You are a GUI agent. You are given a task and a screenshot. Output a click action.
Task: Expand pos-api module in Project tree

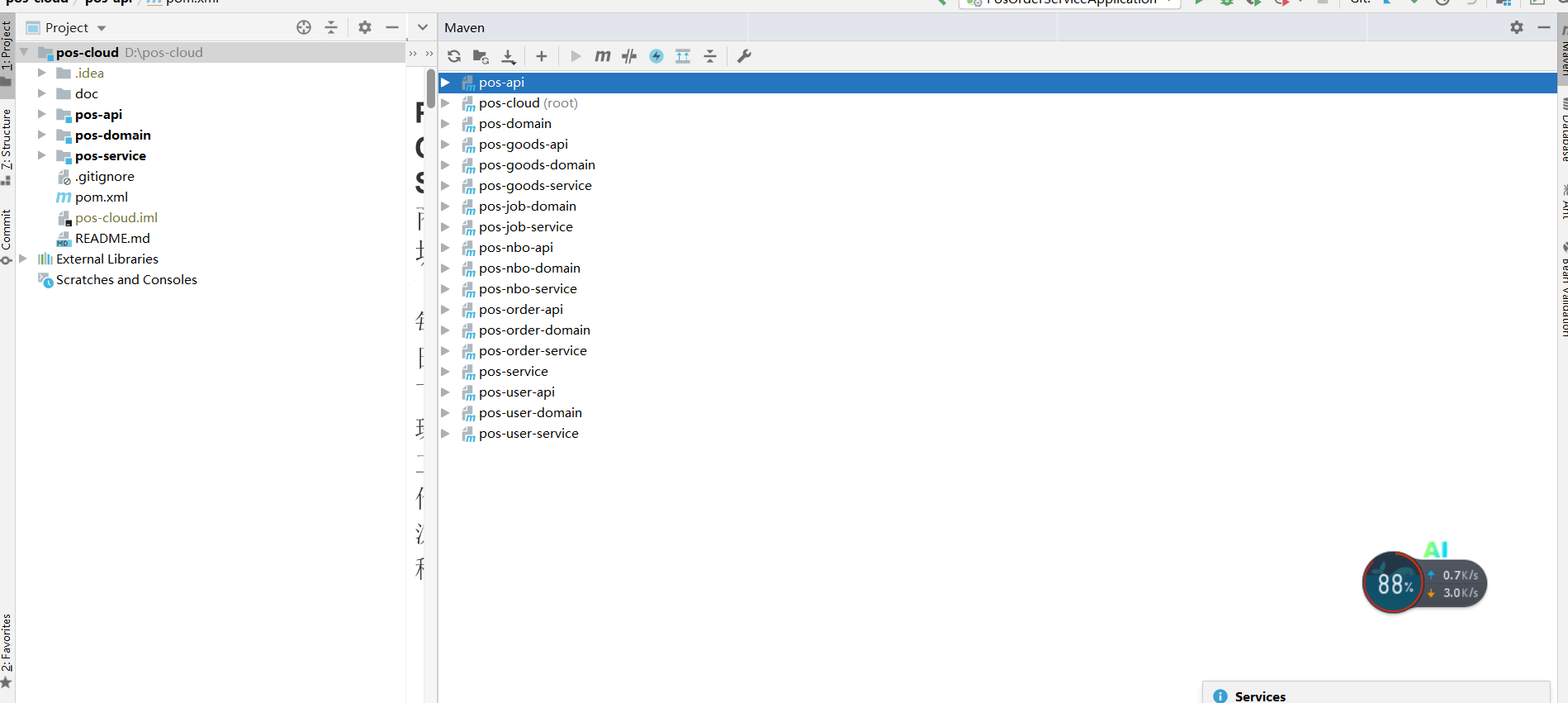click(x=42, y=114)
